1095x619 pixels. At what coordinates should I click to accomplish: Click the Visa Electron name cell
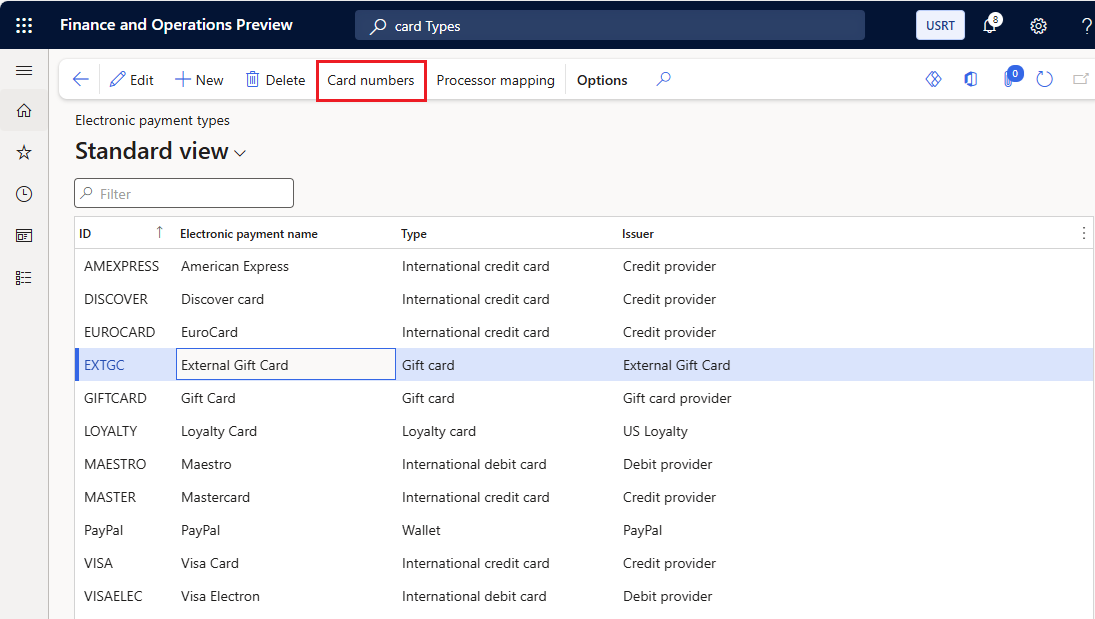pyautogui.click(x=220, y=596)
